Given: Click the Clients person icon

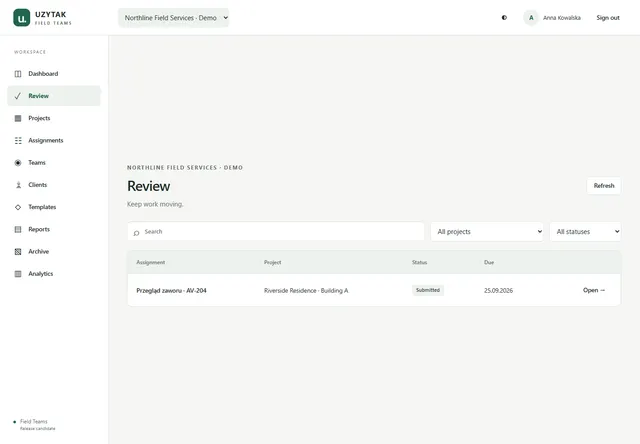Looking at the screenshot, I should [18, 185].
